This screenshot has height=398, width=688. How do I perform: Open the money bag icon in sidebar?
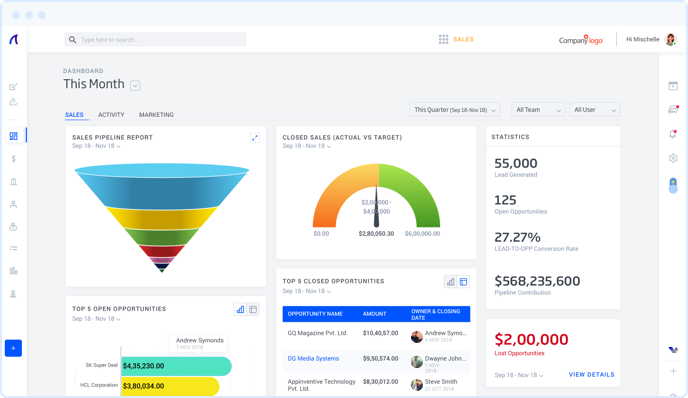[14, 227]
